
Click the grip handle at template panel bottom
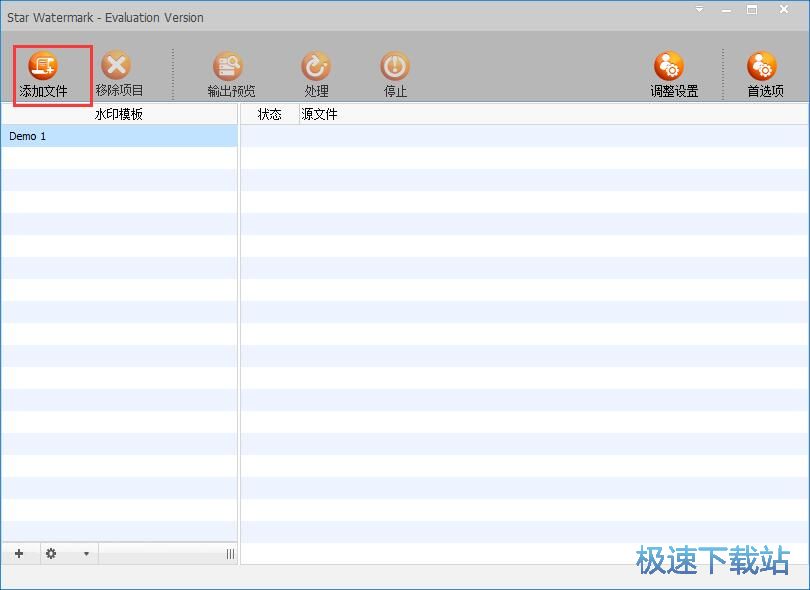(x=230, y=554)
